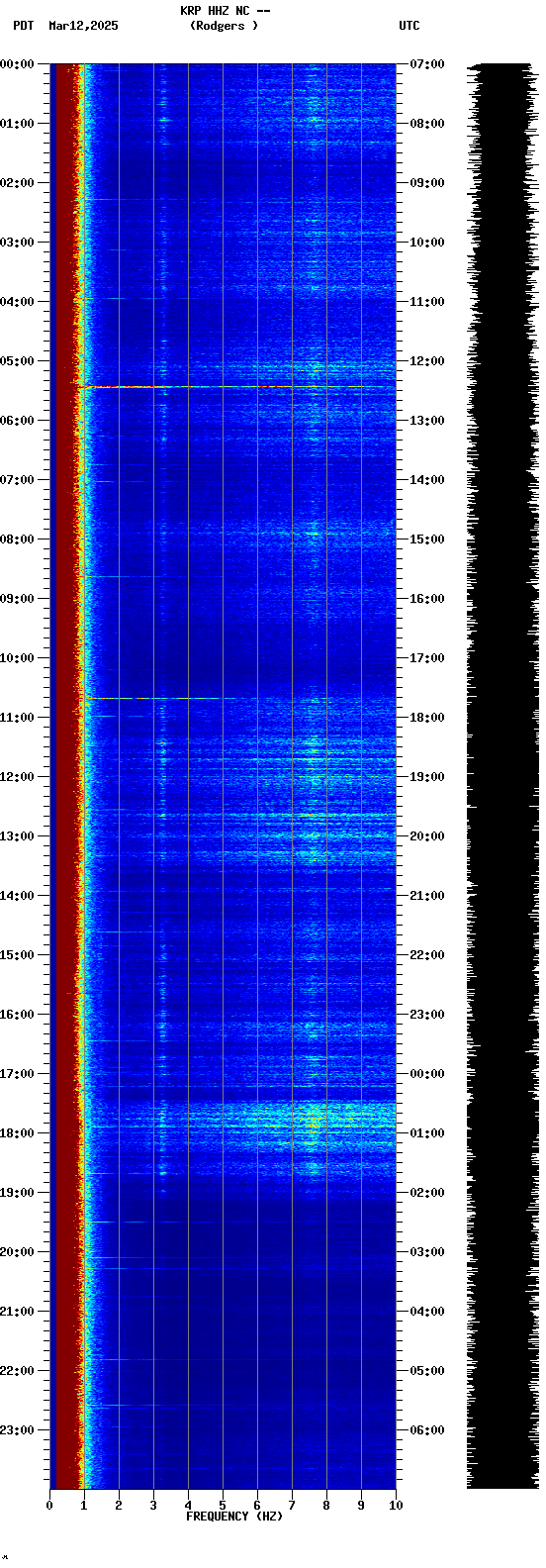
Task: Click the PDT time label '04:00'
Action: (17, 302)
